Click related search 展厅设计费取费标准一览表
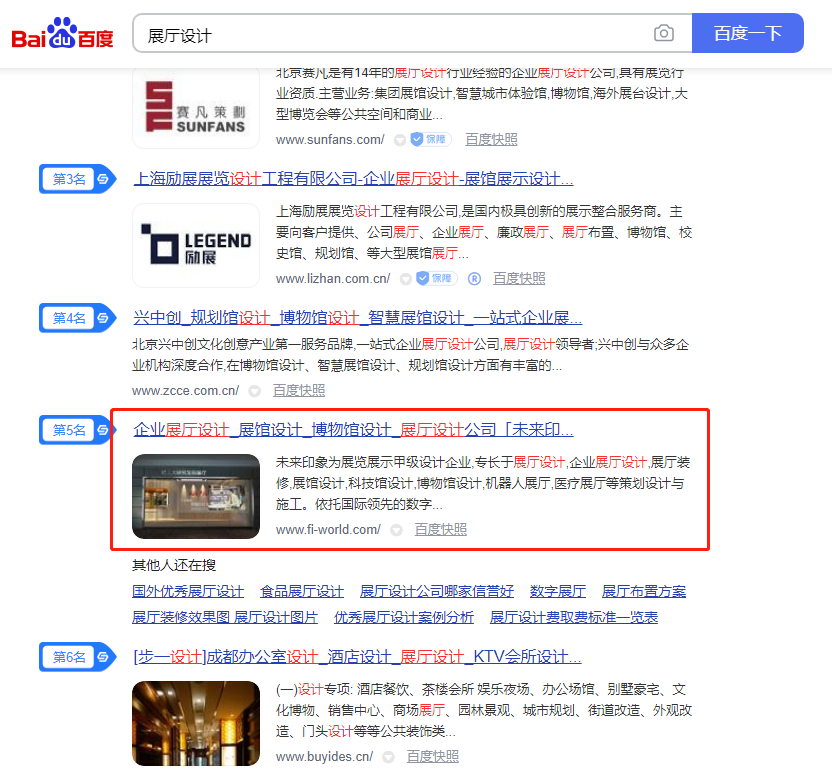The width and height of the screenshot is (832, 781). (574, 617)
